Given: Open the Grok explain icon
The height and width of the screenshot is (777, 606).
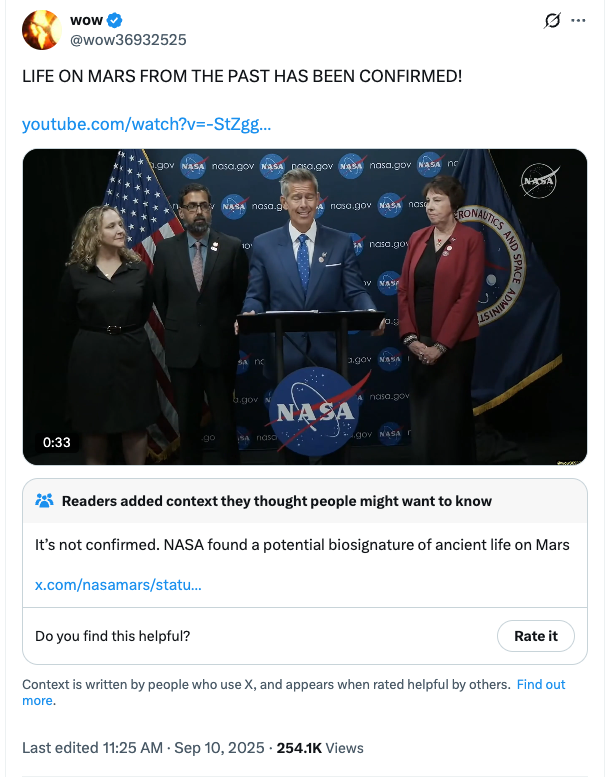Looking at the screenshot, I should click(549, 21).
